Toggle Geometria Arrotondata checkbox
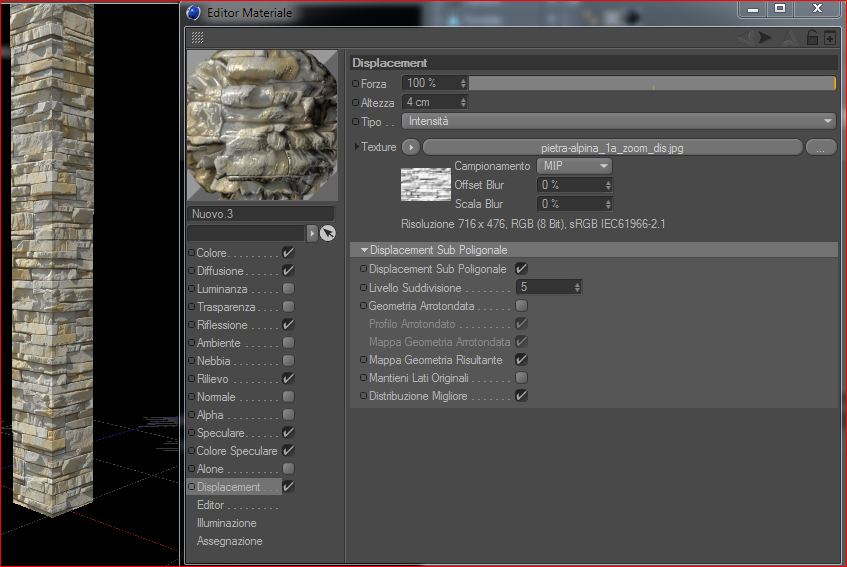Screen dimensions: 847x567 [x=521, y=306]
